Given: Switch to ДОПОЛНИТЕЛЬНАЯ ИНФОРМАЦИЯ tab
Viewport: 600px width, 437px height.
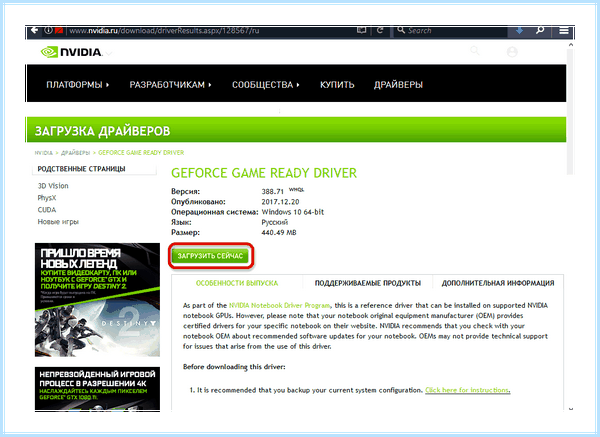Looking at the screenshot, I should click(498, 283).
